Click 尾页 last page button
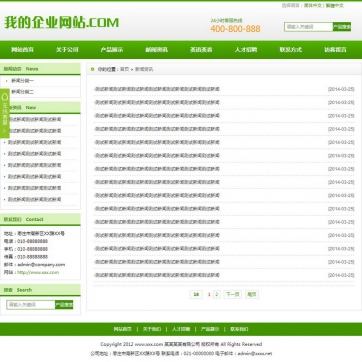The height and width of the screenshot is (362, 362). [x=252, y=294]
